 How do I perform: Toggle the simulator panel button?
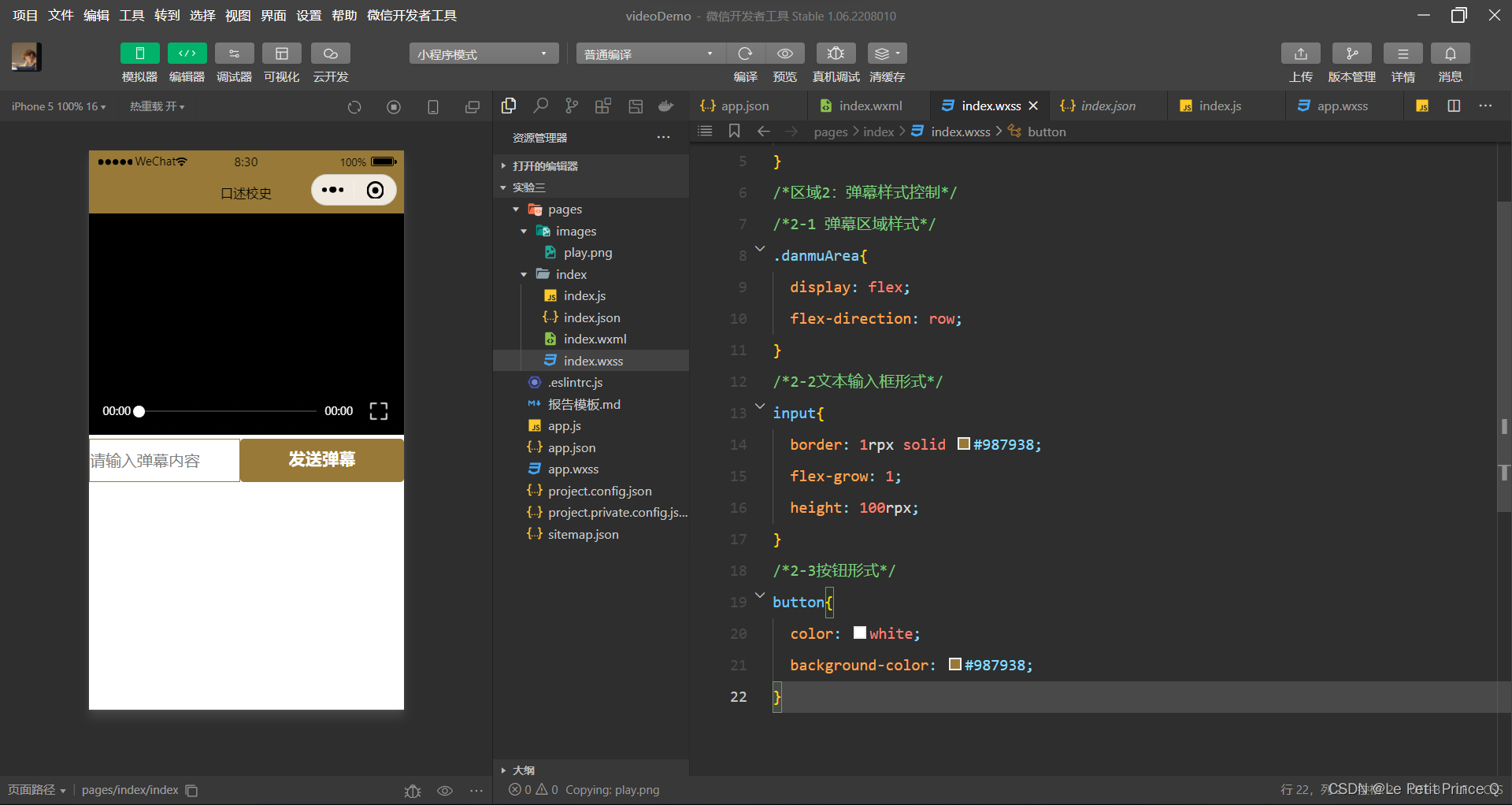[139, 54]
